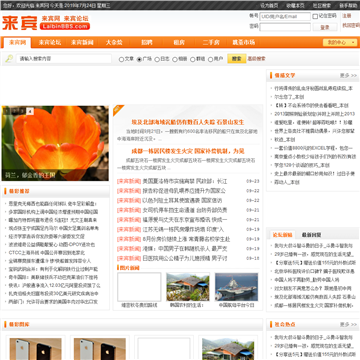The image size is (360, 360).
Task: Open headline 埃及北部海域沉船仍有数百人失踪
Action: (x=188, y=122)
